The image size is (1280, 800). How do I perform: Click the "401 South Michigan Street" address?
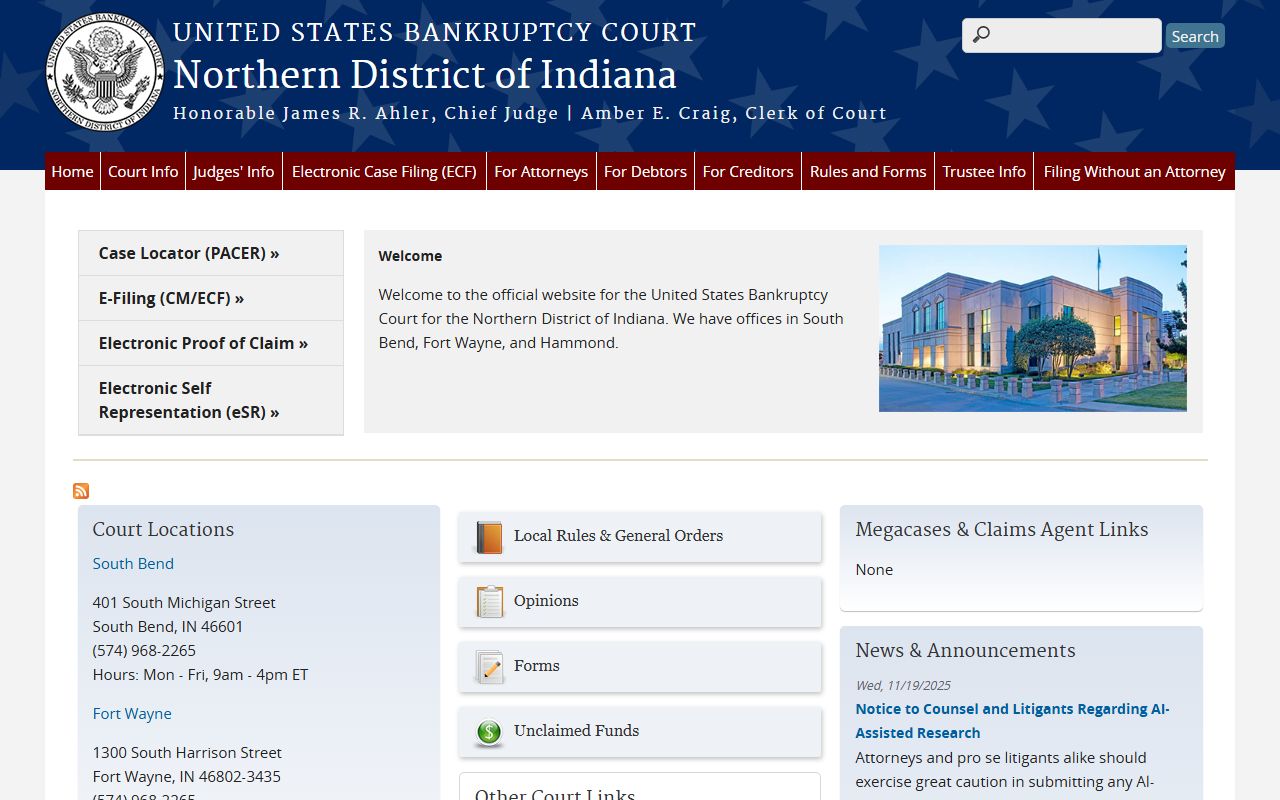[x=184, y=602]
